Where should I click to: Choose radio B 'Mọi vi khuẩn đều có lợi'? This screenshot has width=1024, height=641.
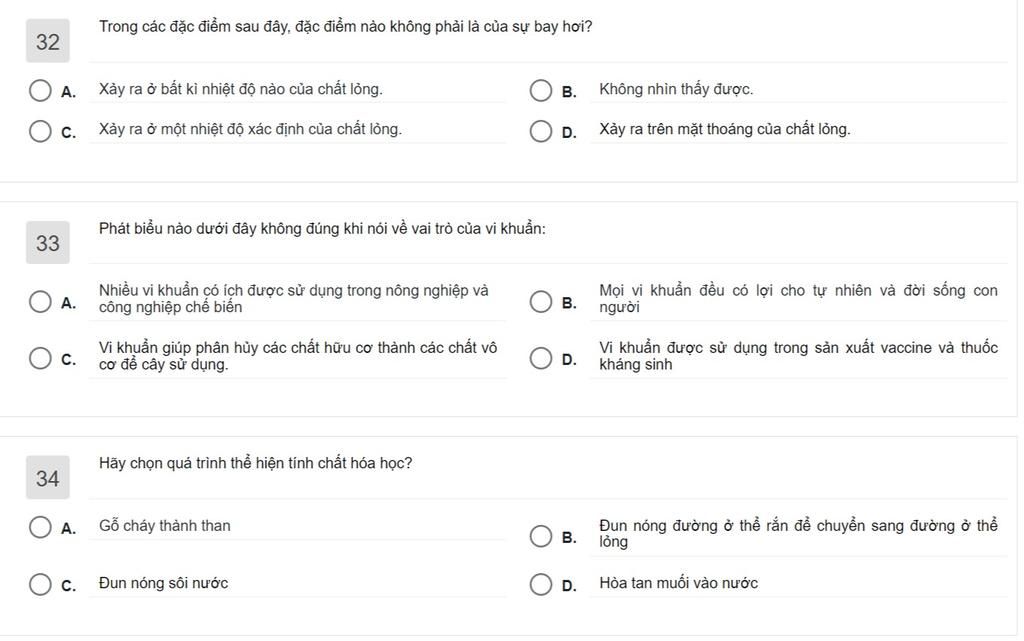(x=541, y=302)
